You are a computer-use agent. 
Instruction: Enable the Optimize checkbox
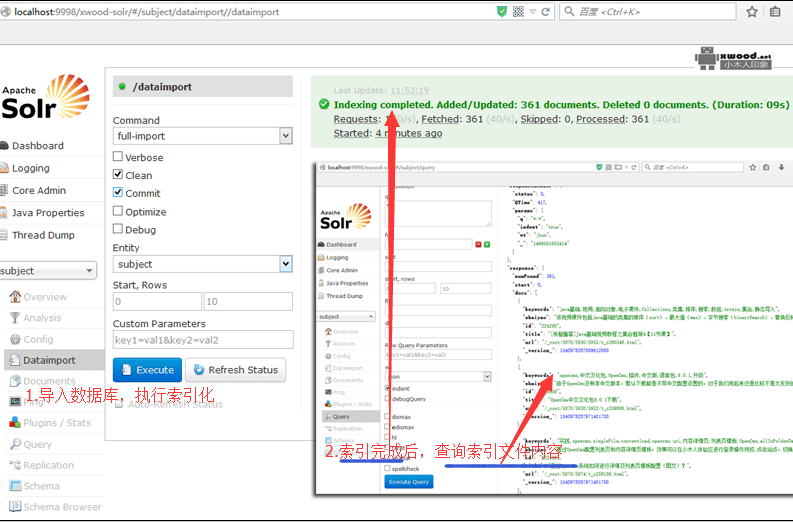118,210
